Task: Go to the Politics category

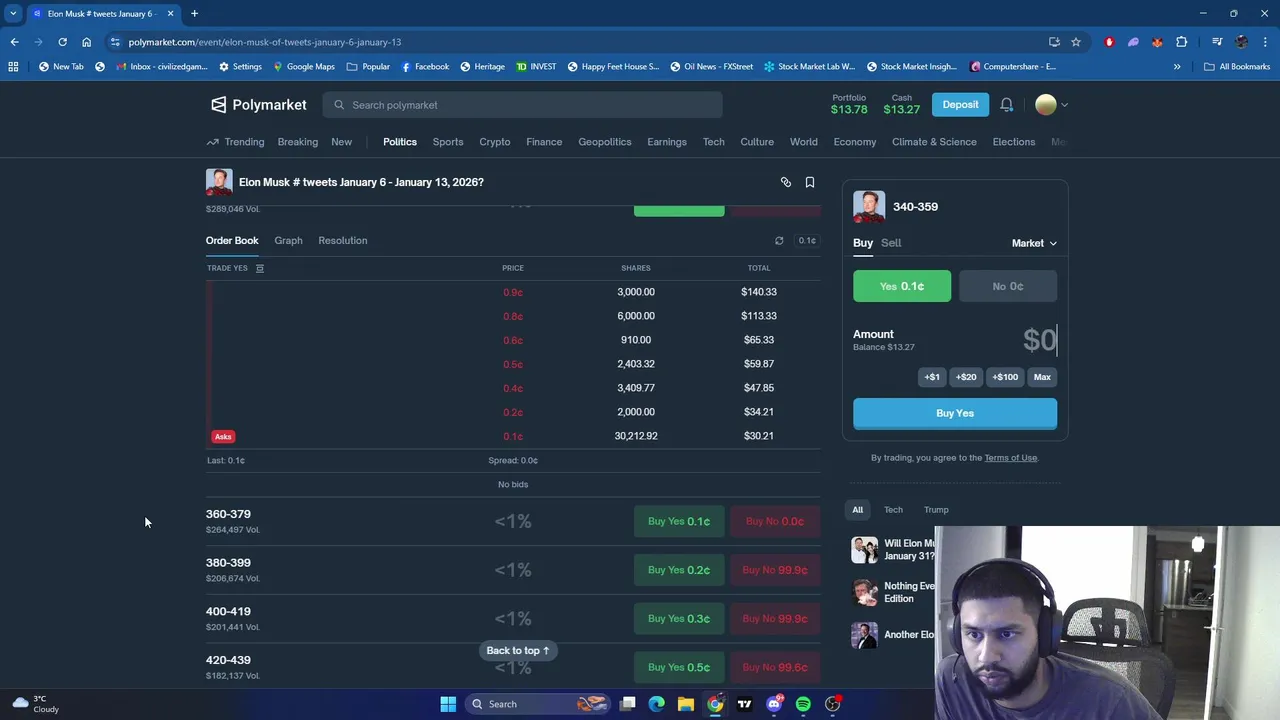Action: 400,142
